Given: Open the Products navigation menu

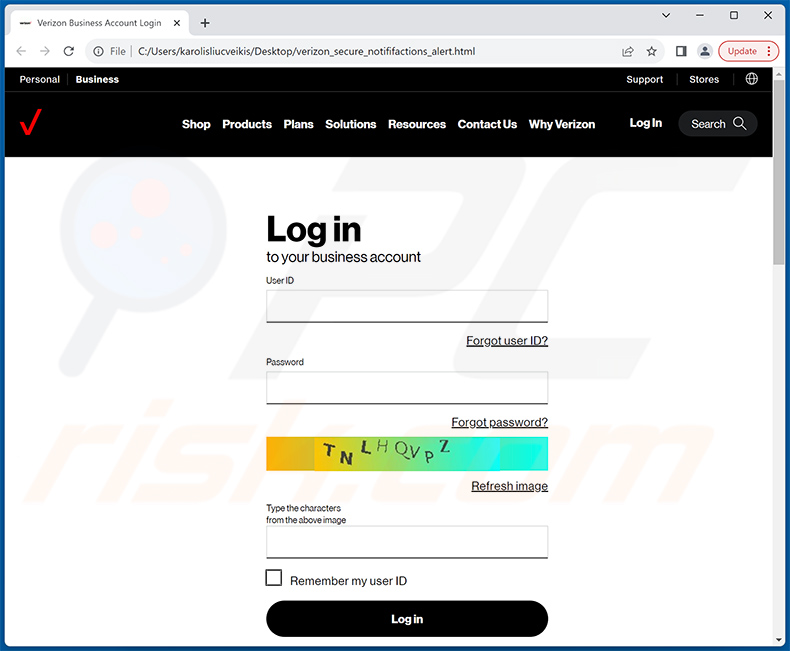Looking at the screenshot, I should point(247,124).
